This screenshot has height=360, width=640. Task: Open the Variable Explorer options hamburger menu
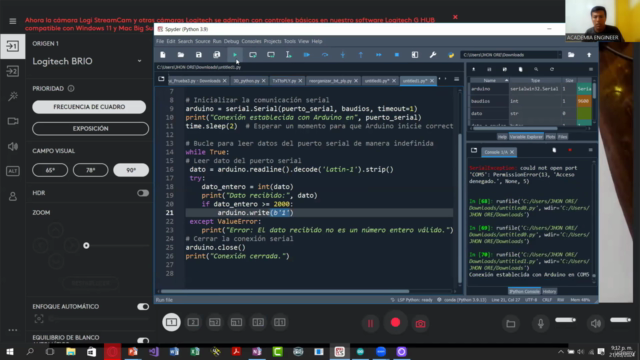[591, 69]
